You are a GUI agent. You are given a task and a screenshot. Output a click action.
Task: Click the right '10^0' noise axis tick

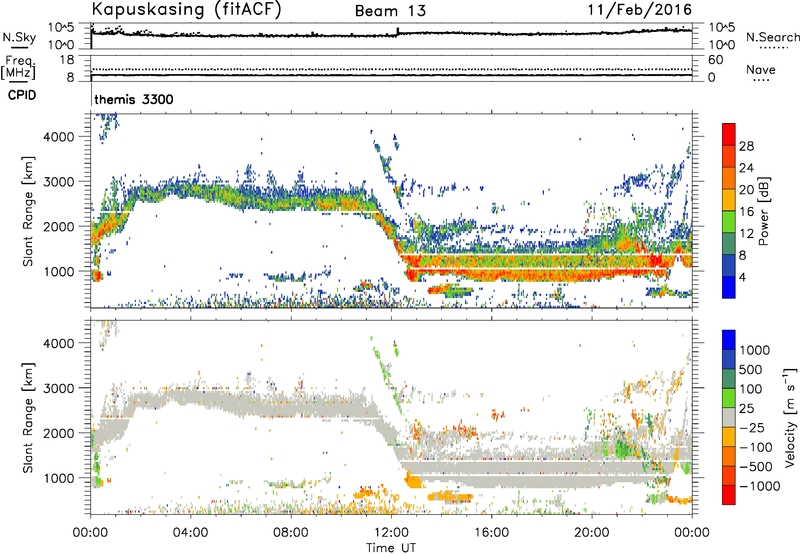[721, 45]
